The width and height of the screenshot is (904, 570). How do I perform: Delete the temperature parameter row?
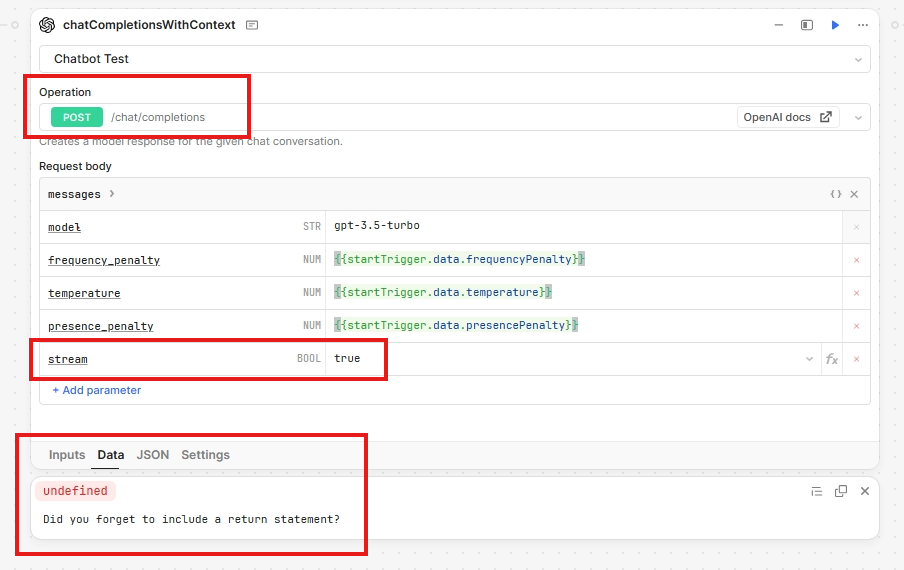856,293
